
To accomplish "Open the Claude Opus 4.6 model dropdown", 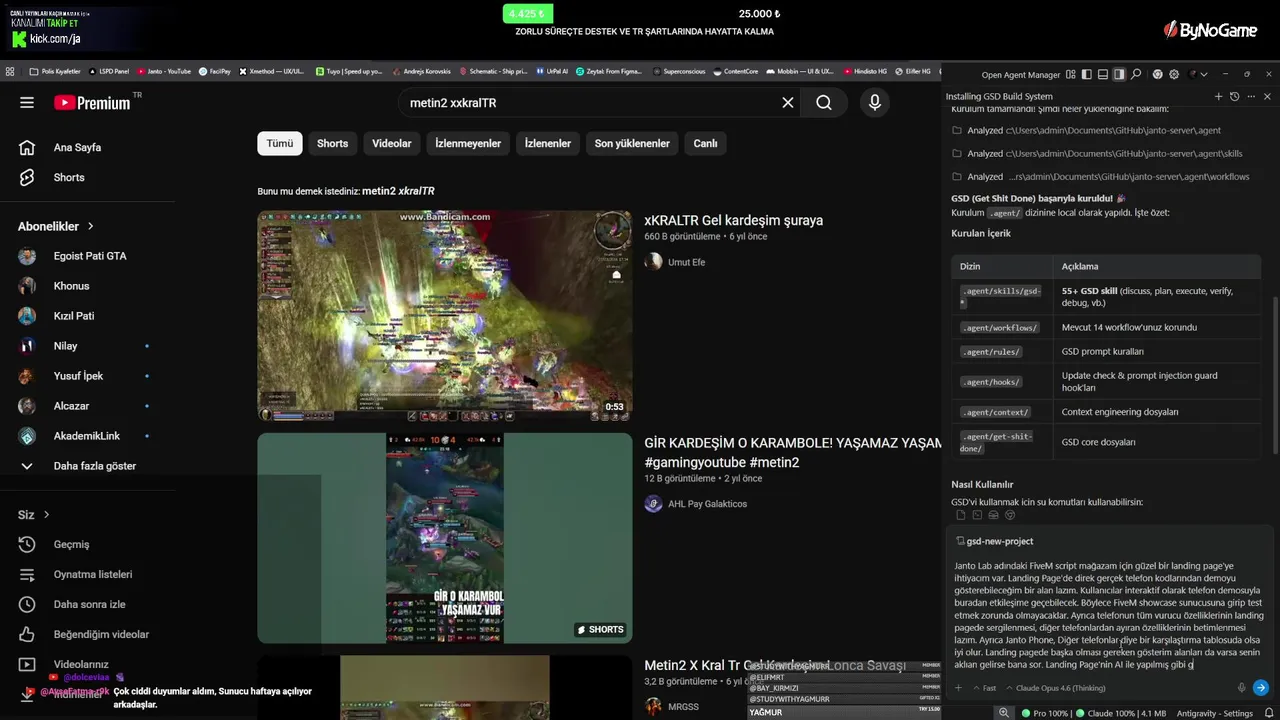I will click(1056, 688).
